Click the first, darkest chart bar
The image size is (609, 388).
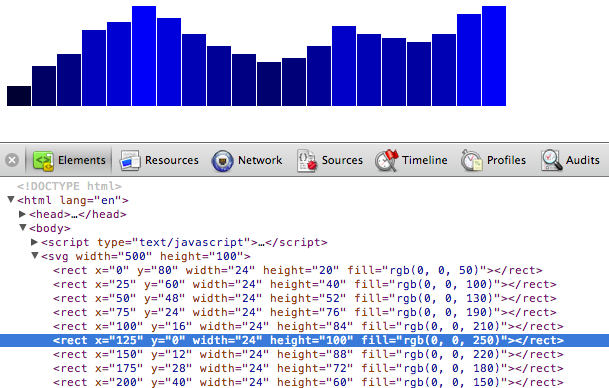(x=19, y=96)
